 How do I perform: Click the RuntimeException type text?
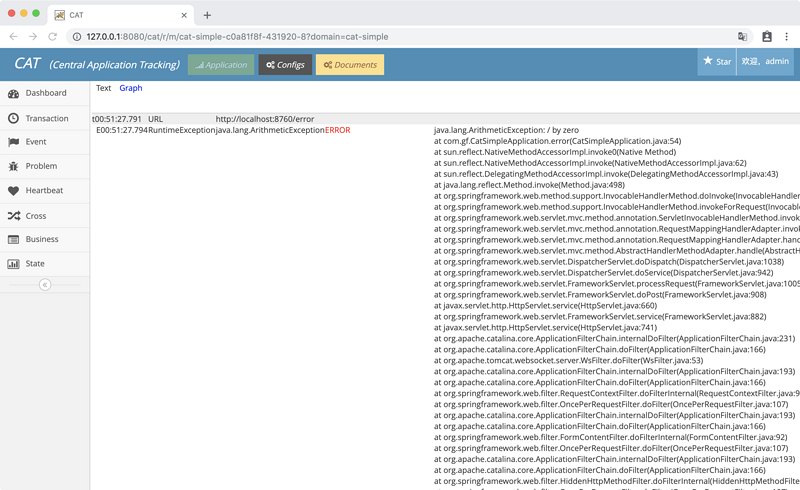182,130
